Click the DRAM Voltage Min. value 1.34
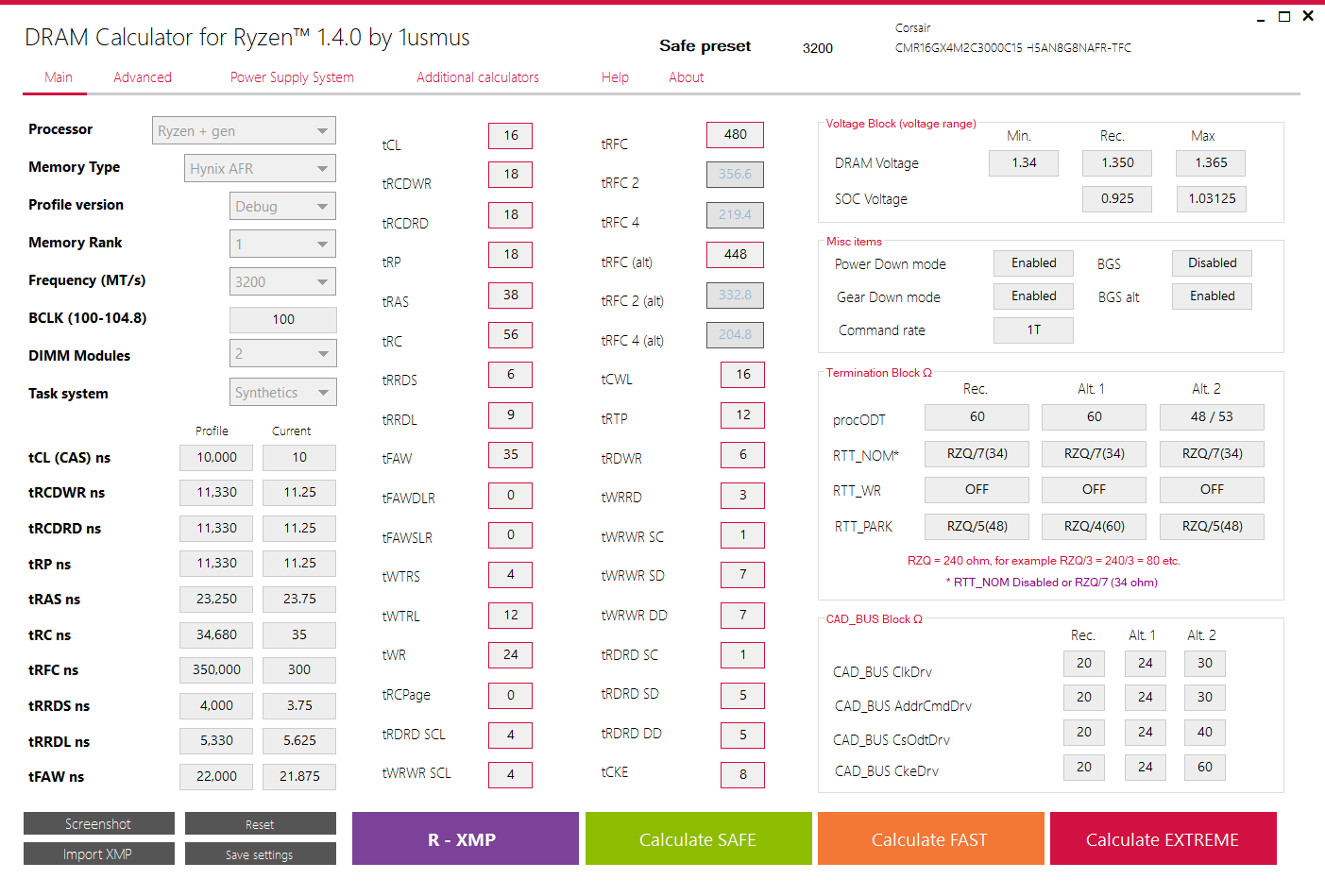The image size is (1325, 896). point(1024,163)
